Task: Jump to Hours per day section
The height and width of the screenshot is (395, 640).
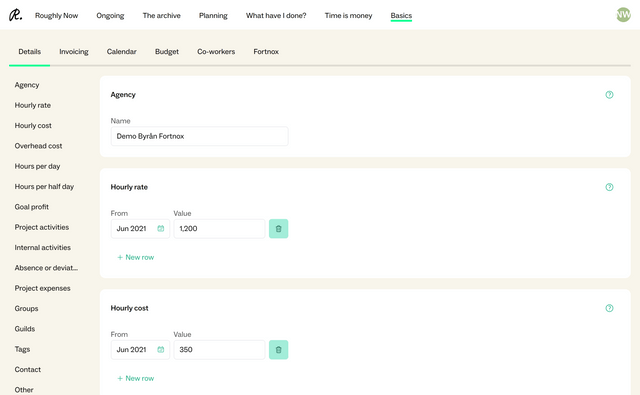Action: click(x=37, y=166)
